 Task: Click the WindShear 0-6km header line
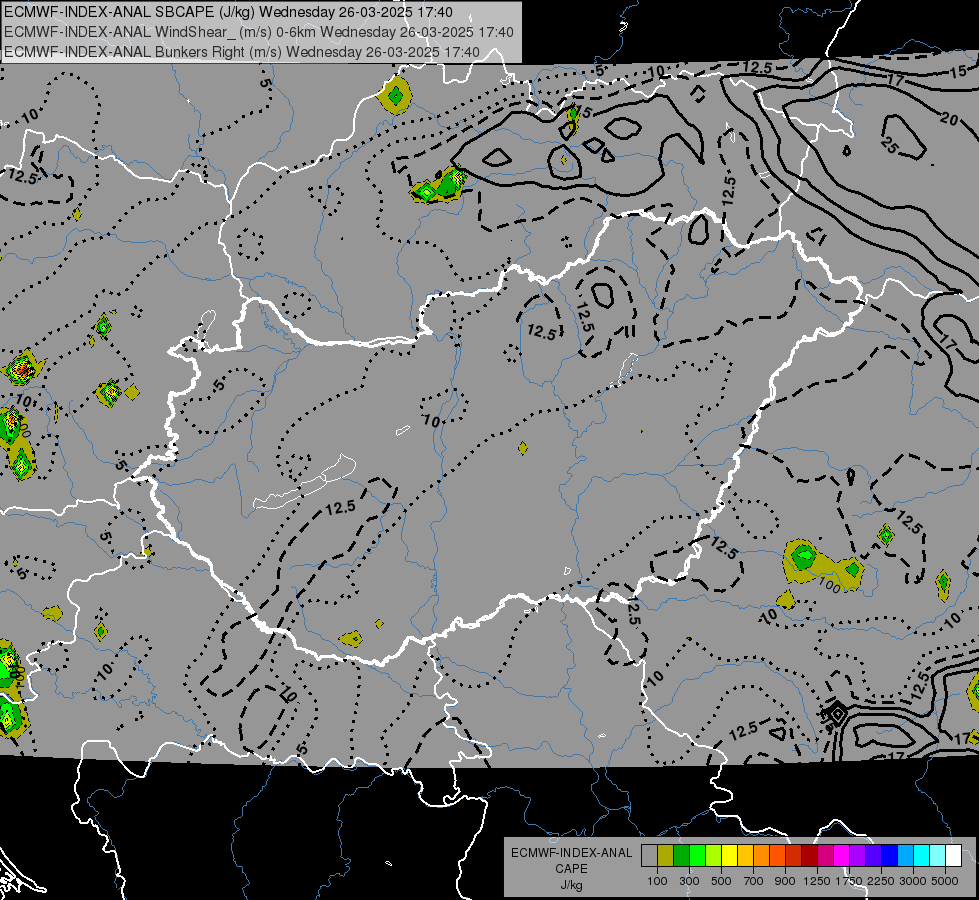point(259,32)
